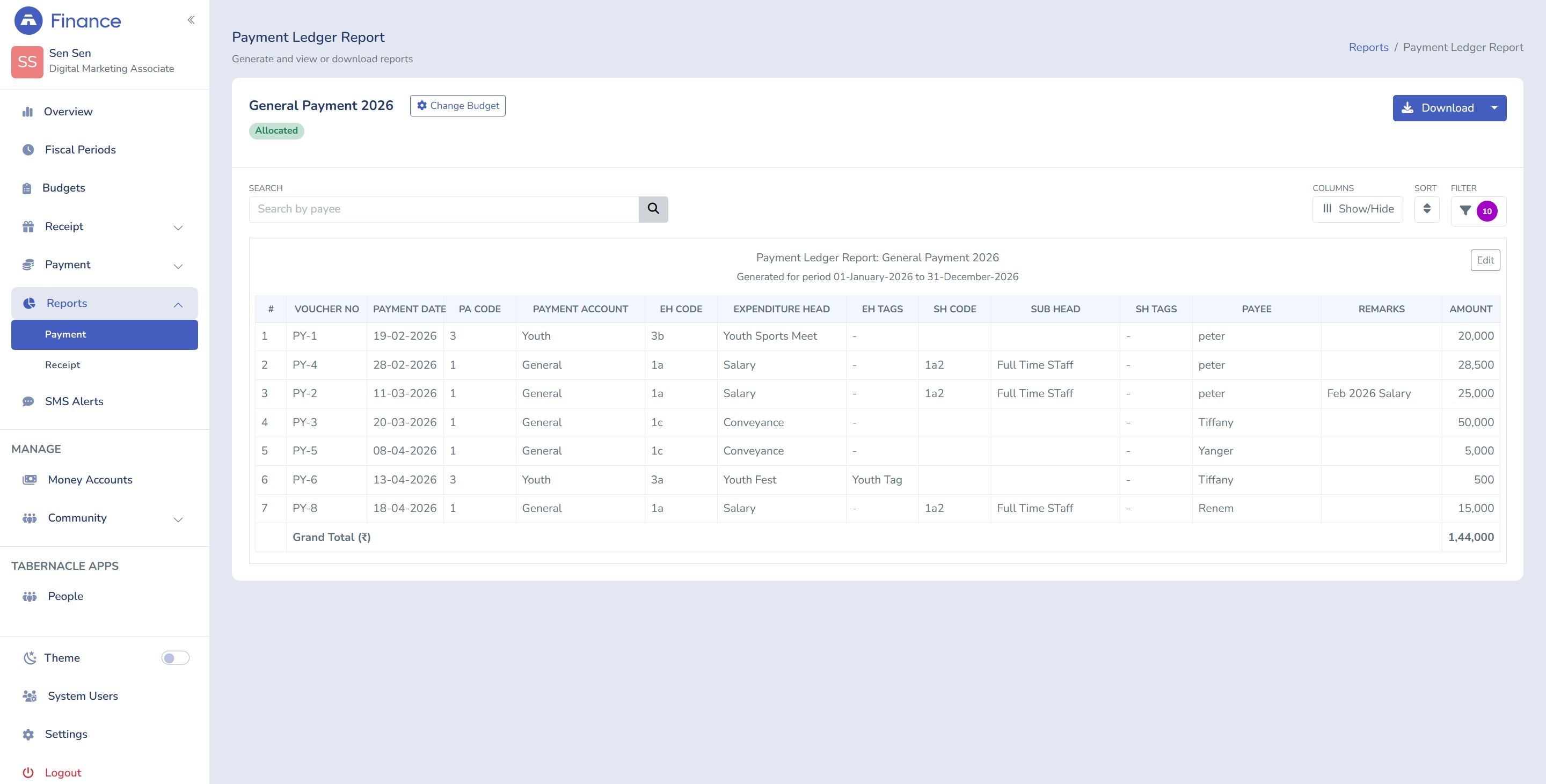Open the Budgets page
The width and height of the screenshot is (1546, 784).
(64, 188)
